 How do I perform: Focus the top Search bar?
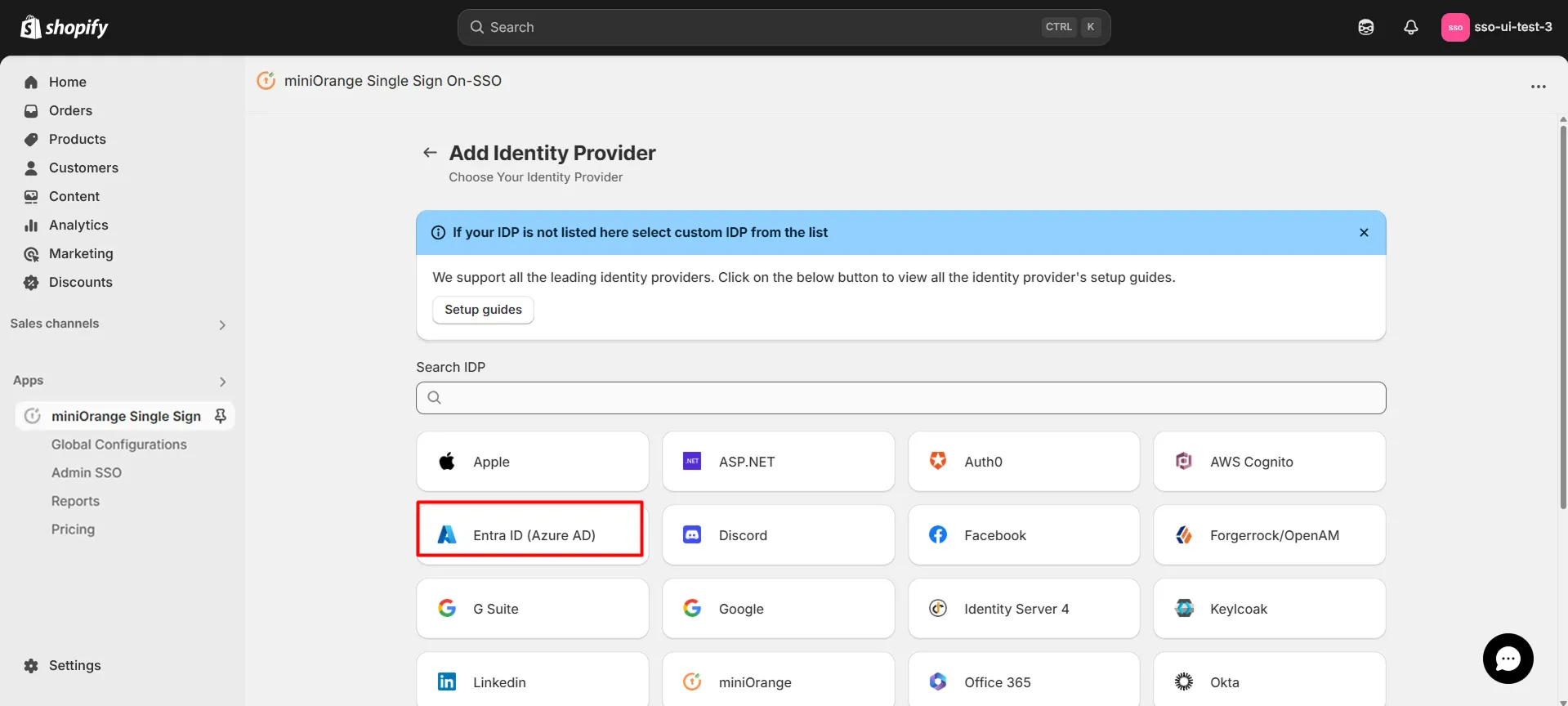784,27
